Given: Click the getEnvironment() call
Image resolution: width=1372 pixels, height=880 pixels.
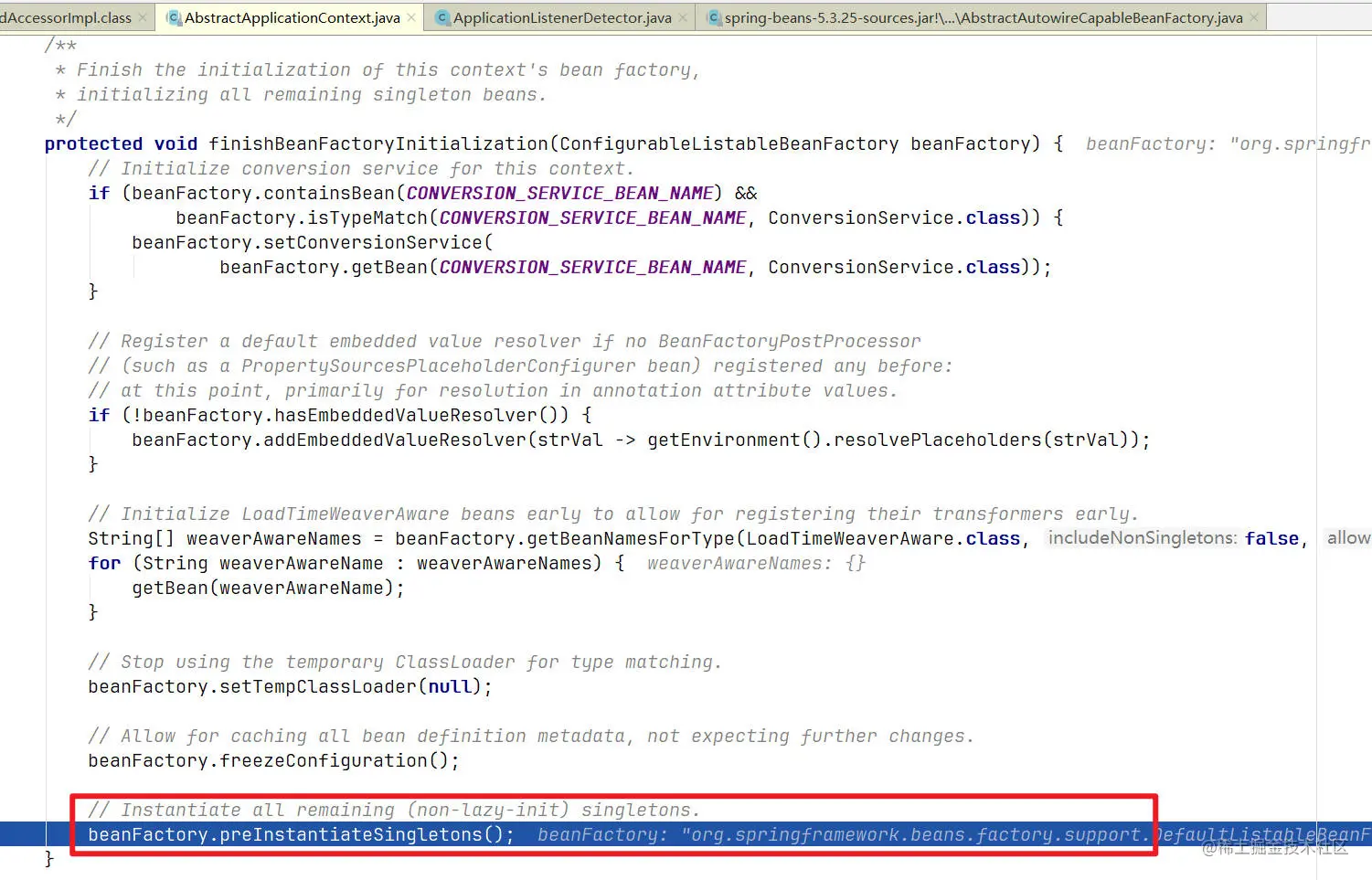Looking at the screenshot, I should (x=735, y=440).
